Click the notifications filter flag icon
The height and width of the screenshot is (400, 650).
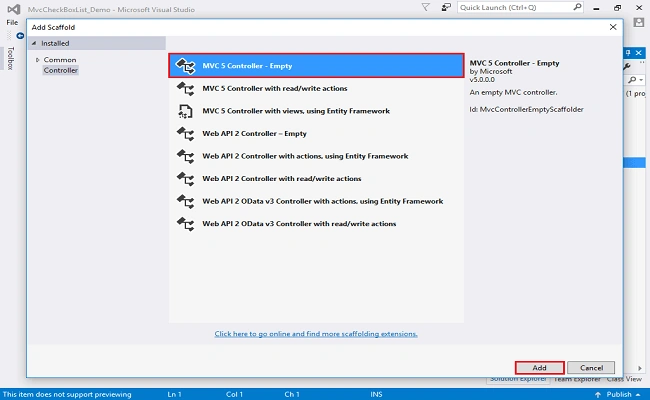click(x=425, y=7)
